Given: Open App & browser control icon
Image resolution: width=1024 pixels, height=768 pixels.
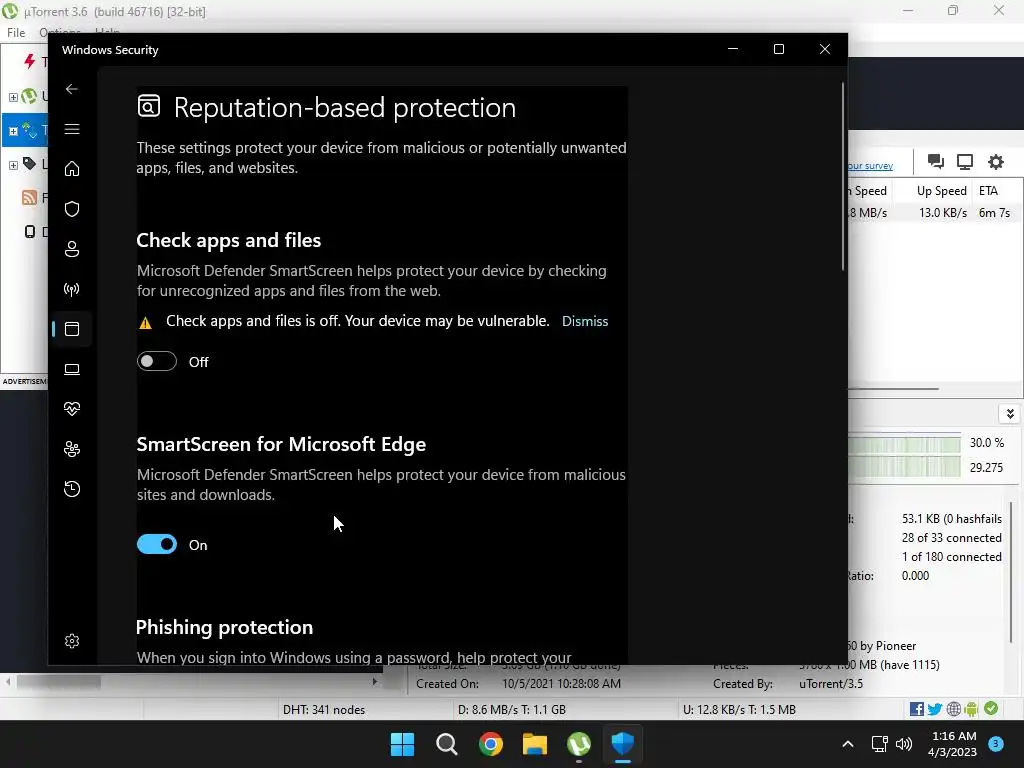Looking at the screenshot, I should pos(72,329).
